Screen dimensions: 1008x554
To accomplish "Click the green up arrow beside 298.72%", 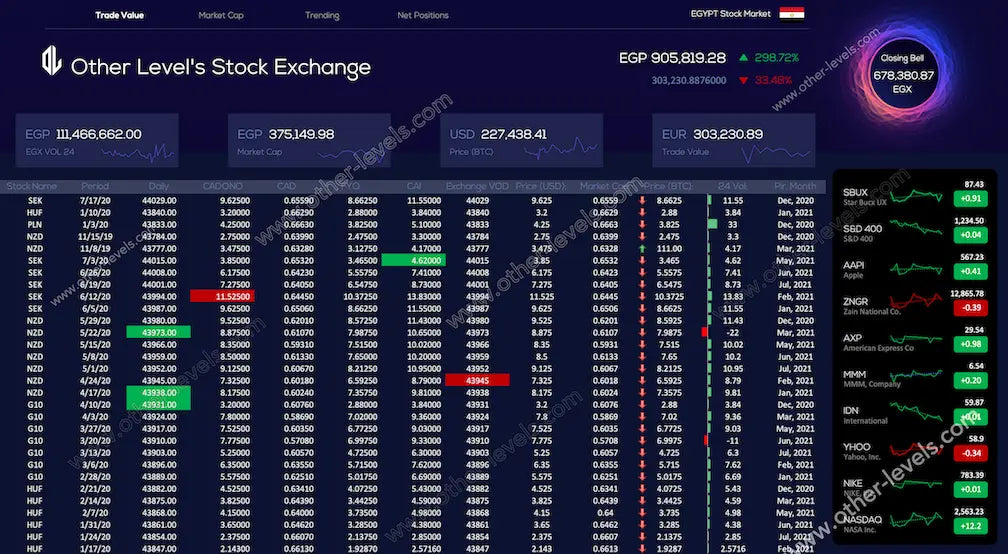I will (743, 59).
